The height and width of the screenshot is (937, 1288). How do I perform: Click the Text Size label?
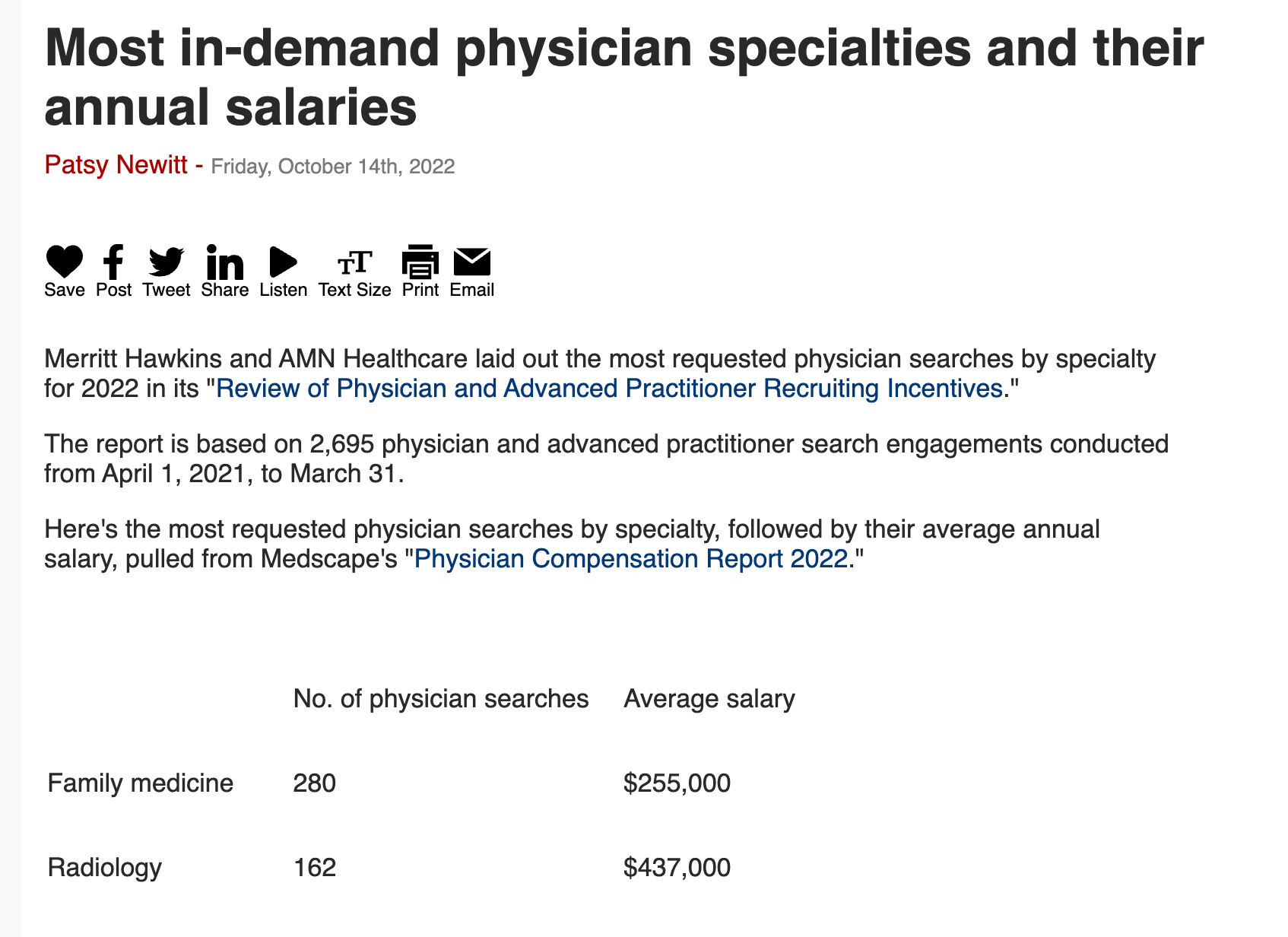point(354,290)
